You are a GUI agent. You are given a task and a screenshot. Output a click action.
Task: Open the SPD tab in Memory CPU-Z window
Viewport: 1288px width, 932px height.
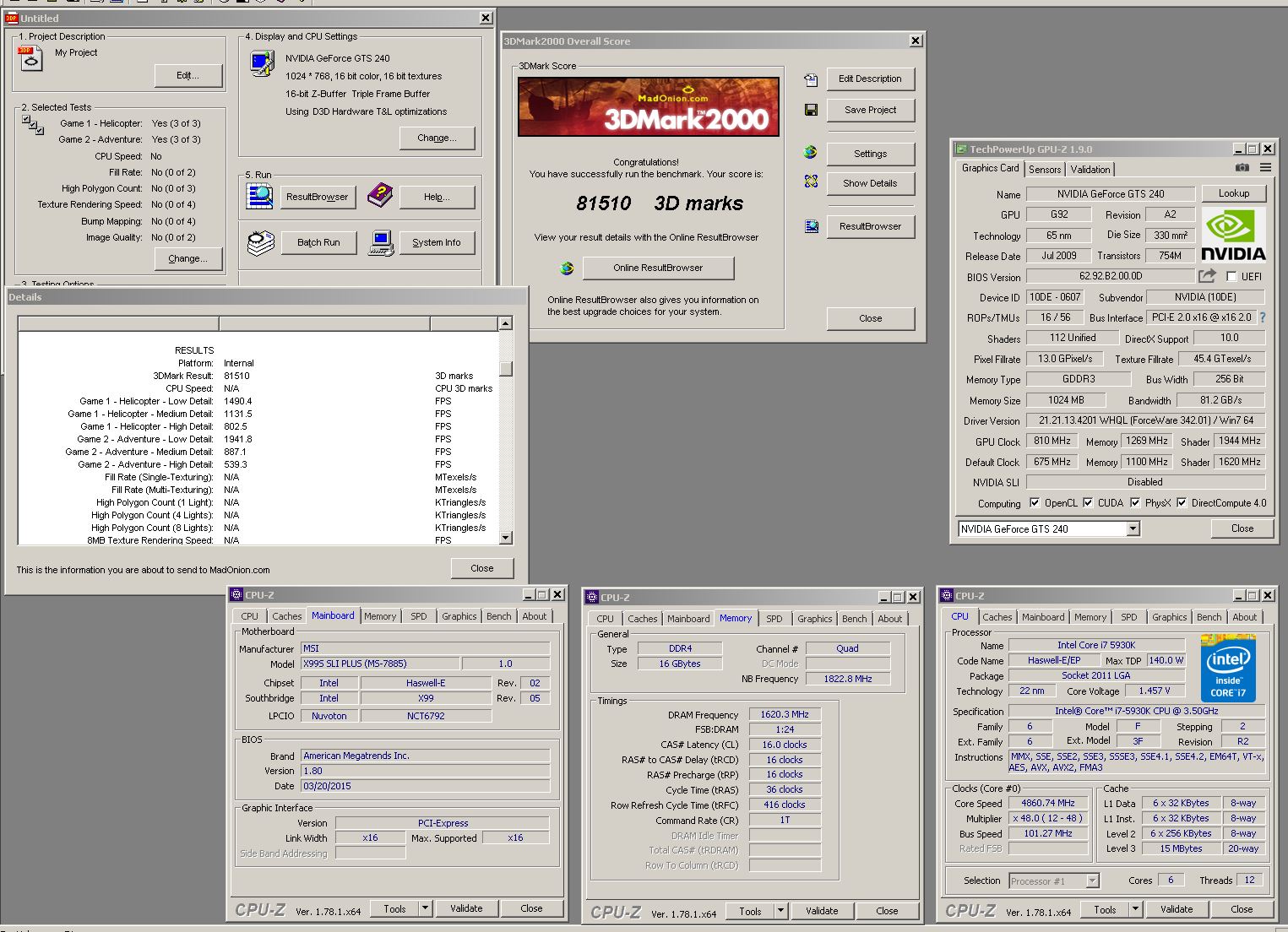774,619
